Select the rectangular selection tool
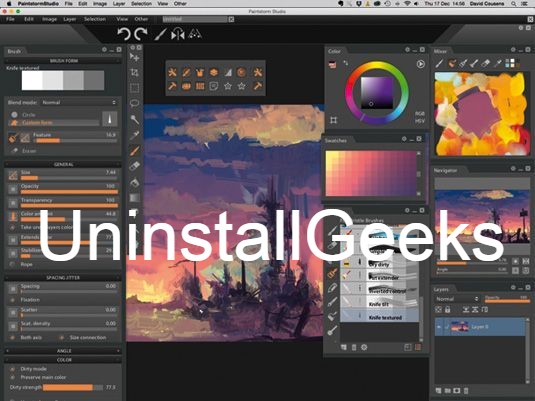The width and height of the screenshot is (535, 401). click(134, 88)
